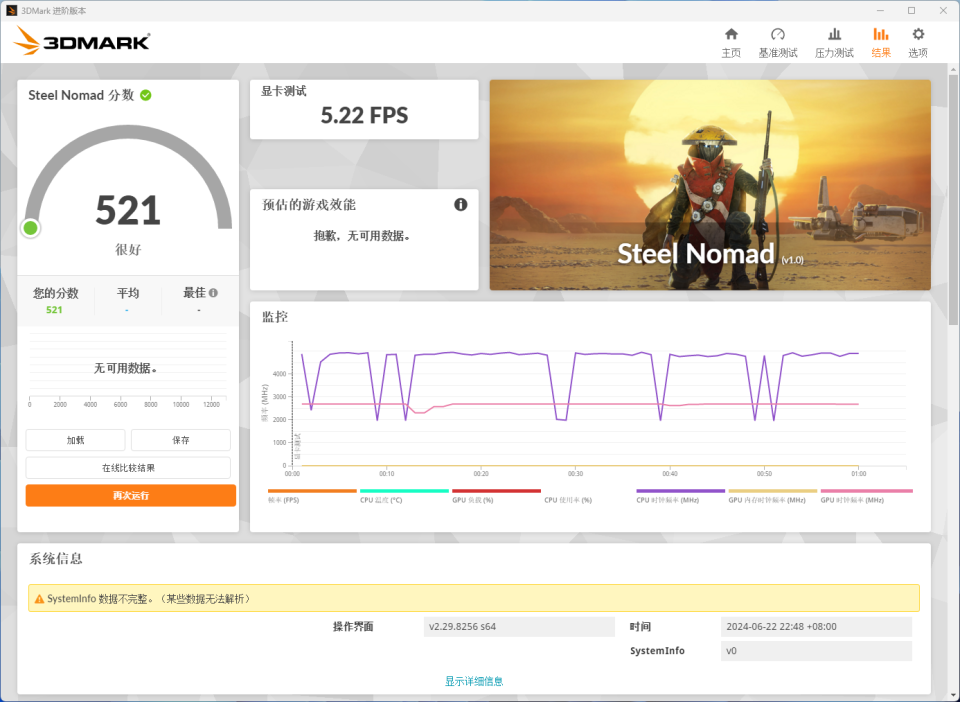Click the orange 再次运行 run again button

tap(130, 496)
